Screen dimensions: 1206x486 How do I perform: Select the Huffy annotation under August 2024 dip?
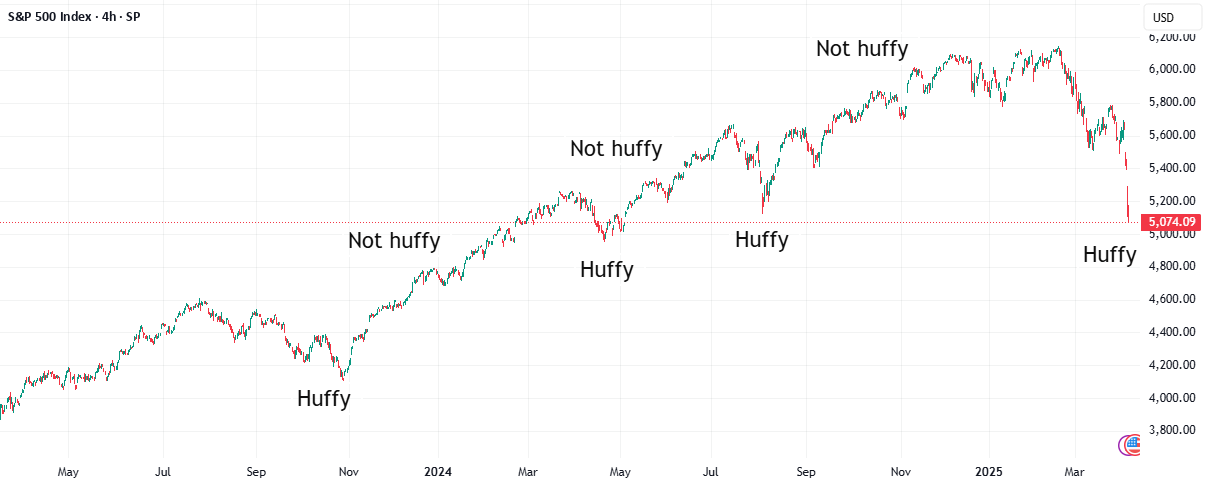click(762, 240)
